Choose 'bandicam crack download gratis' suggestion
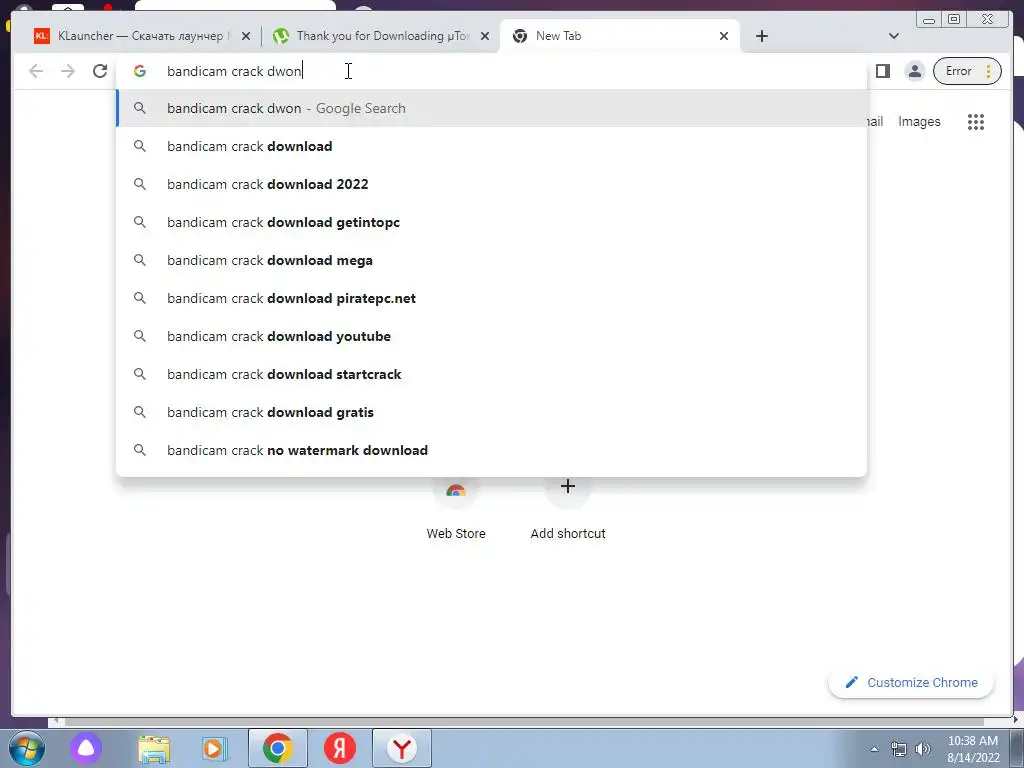Viewport: 1024px width, 768px height. click(x=491, y=411)
